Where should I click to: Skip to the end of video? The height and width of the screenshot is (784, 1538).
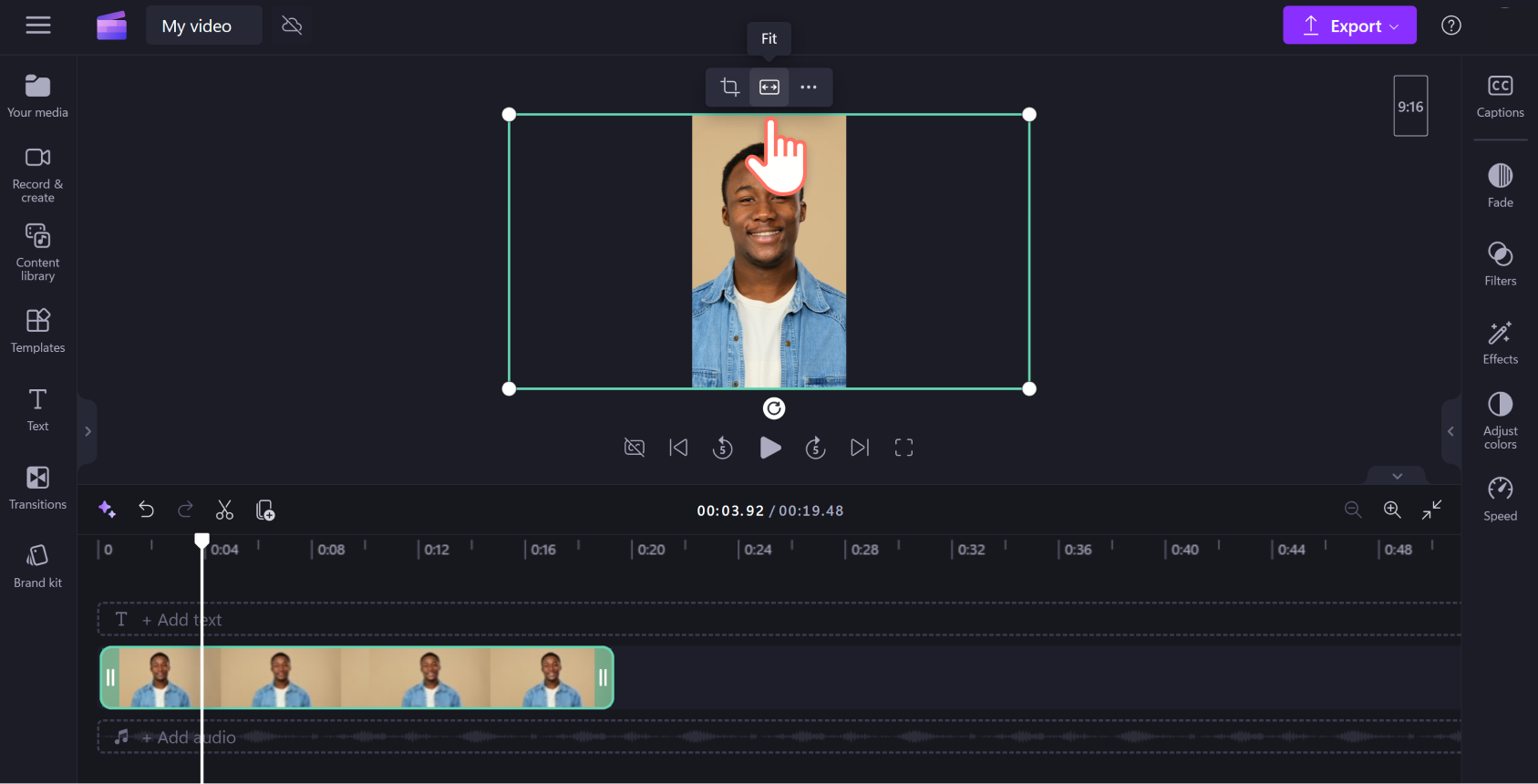pyautogui.click(x=860, y=448)
